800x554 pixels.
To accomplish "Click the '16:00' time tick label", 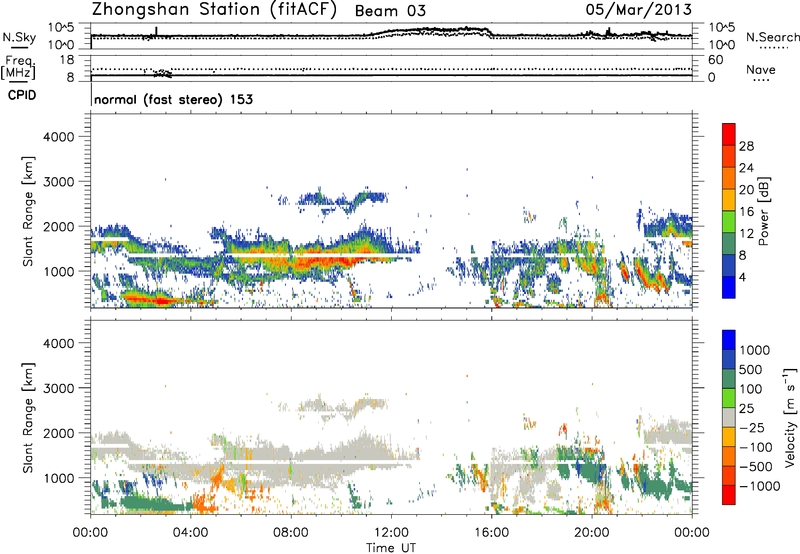I will 491,533.
